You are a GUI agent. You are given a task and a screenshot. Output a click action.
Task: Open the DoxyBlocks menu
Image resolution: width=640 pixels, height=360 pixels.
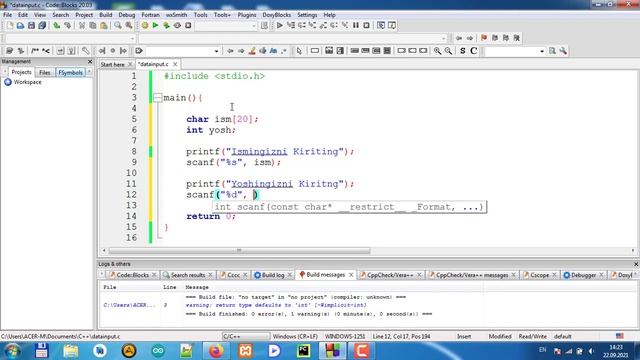276,15
